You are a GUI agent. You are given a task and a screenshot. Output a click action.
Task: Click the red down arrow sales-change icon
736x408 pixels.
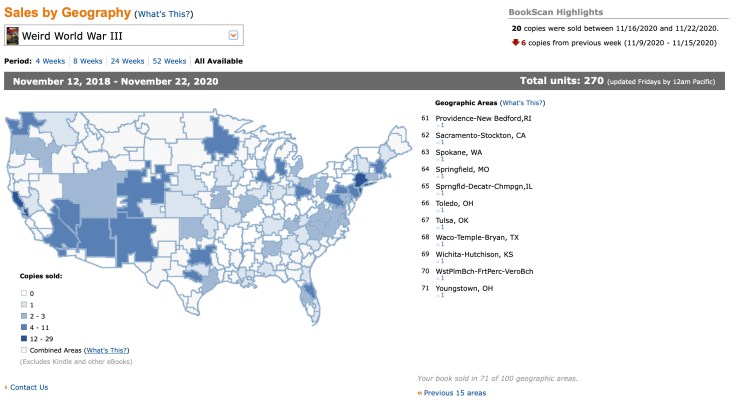pyautogui.click(x=515, y=44)
